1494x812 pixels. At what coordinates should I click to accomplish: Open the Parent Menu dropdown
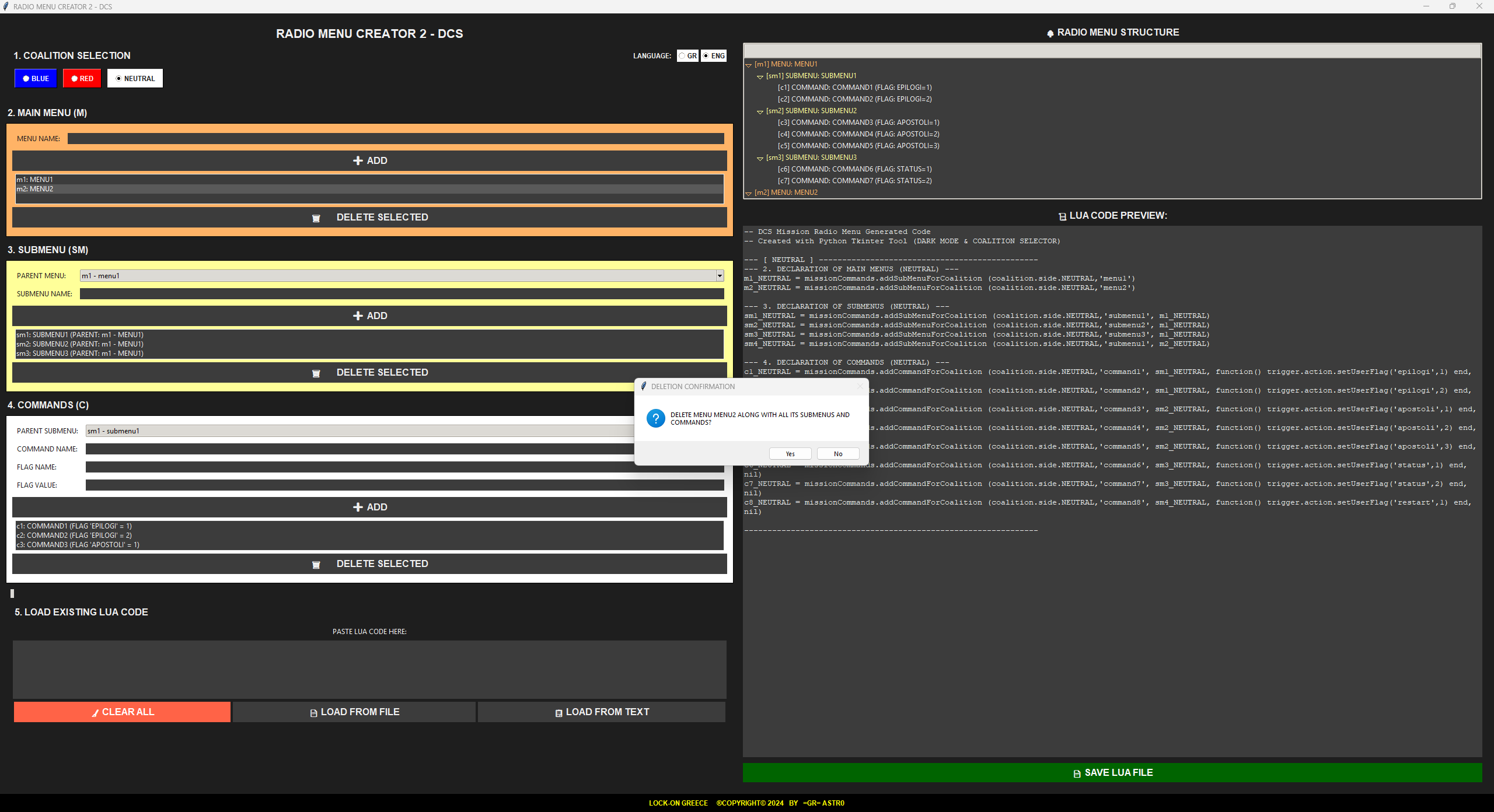[x=720, y=276]
